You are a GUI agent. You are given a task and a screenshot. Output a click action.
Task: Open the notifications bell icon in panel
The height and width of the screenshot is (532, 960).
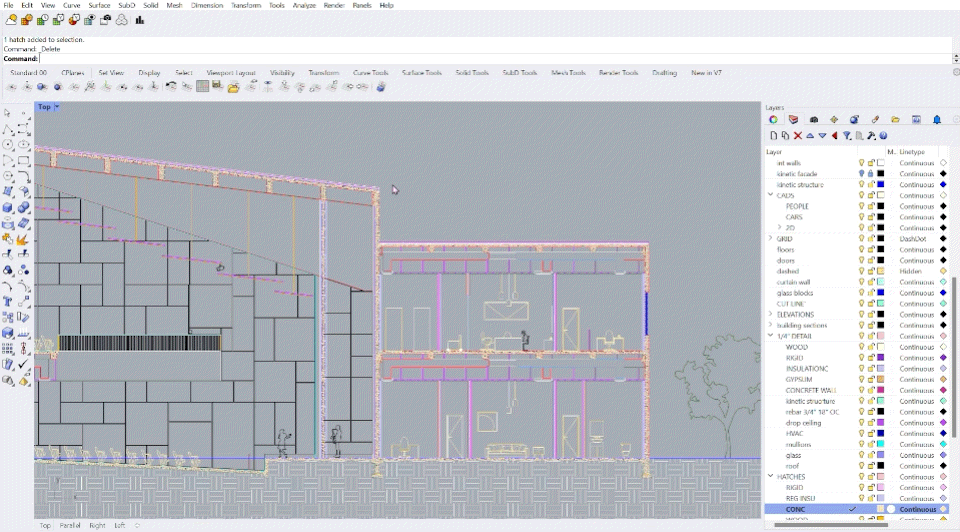(937, 119)
